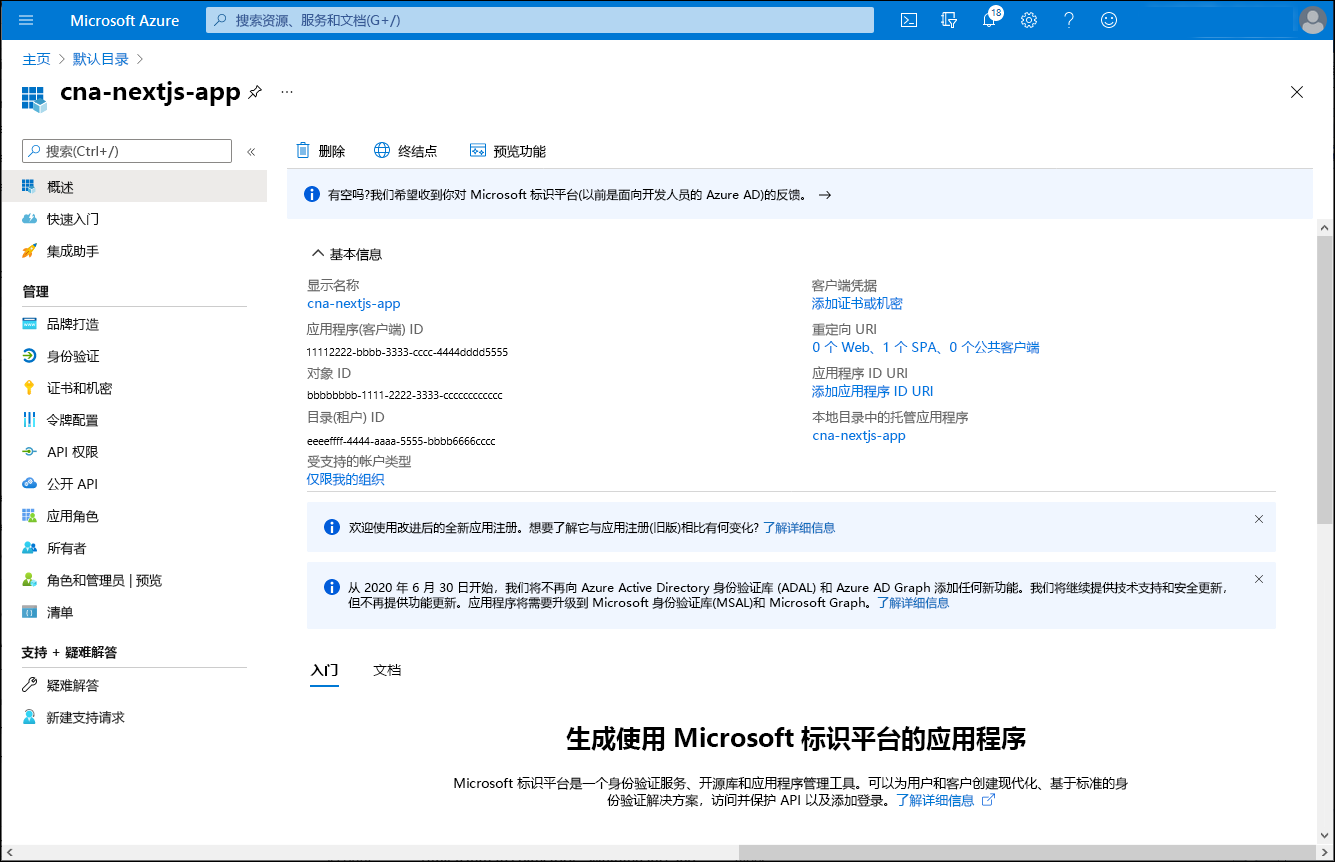Open 概述 in the sidebar
The width and height of the screenshot is (1335, 862).
(134, 187)
